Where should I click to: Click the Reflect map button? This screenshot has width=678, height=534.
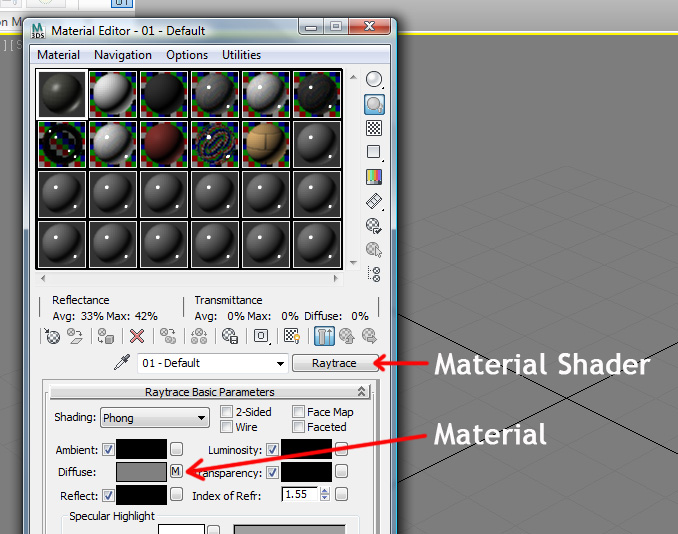pos(176,494)
